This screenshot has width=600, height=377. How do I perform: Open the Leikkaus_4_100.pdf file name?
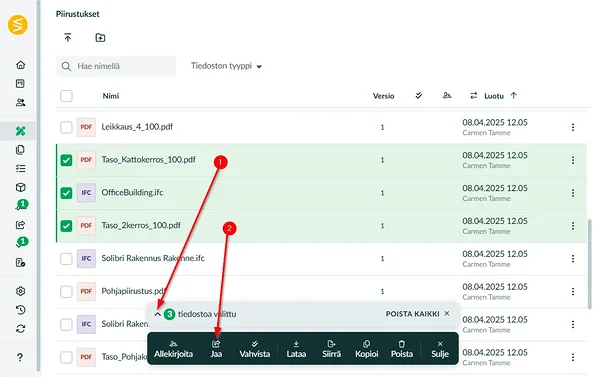(x=137, y=127)
